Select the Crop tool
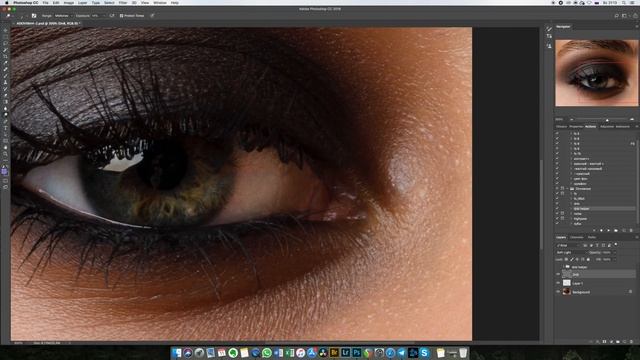This screenshot has width=640, height=360. coord(5,56)
